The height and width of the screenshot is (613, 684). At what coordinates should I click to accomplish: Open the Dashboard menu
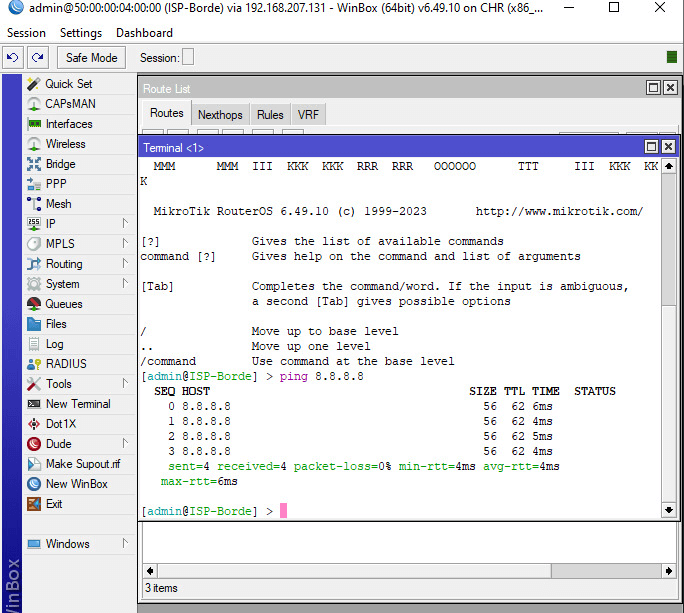coord(144,33)
